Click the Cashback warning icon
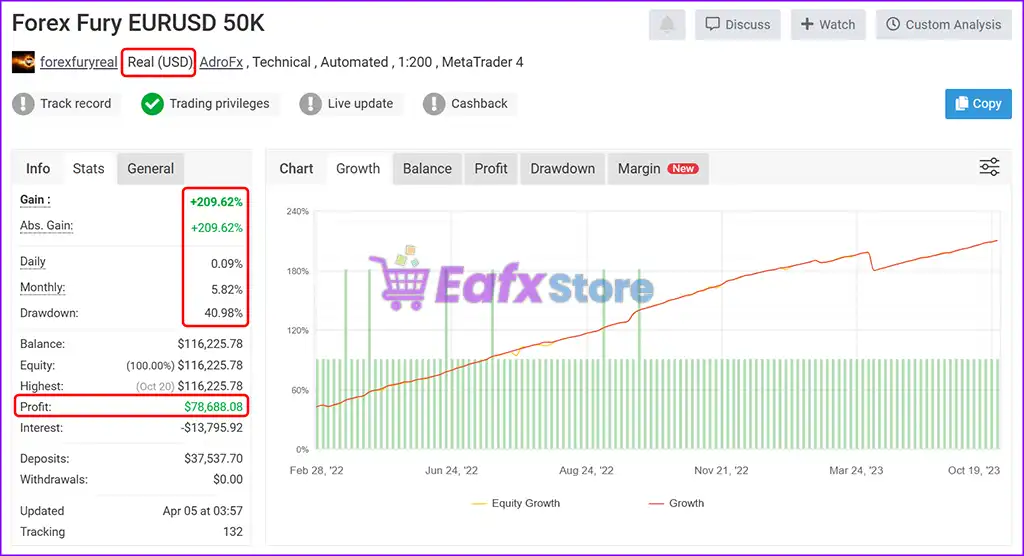Image resolution: width=1024 pixels, height=556 pixels. (x=434, y=103)
